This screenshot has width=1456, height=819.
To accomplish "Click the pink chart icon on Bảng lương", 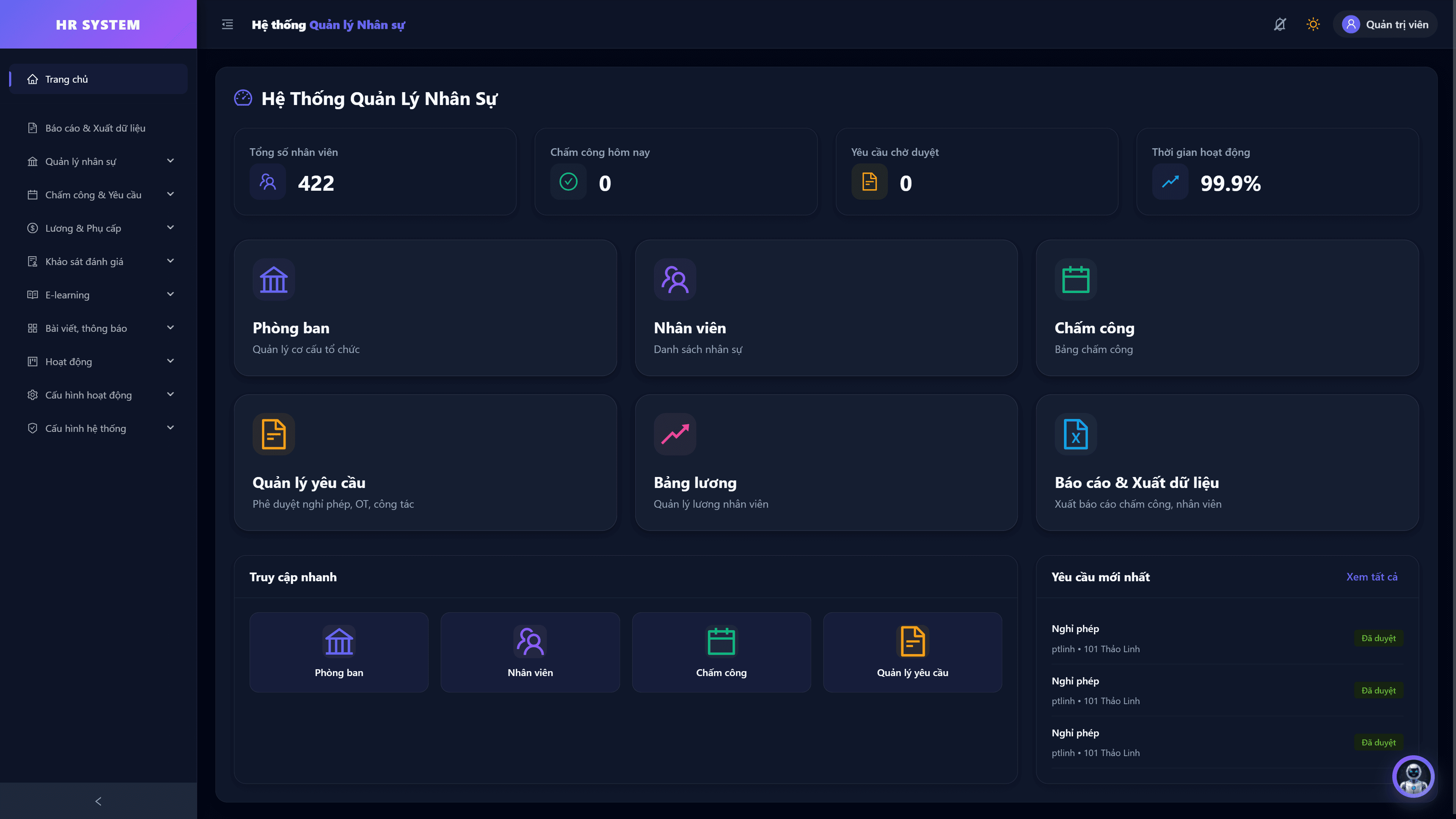I will (675, 434).
